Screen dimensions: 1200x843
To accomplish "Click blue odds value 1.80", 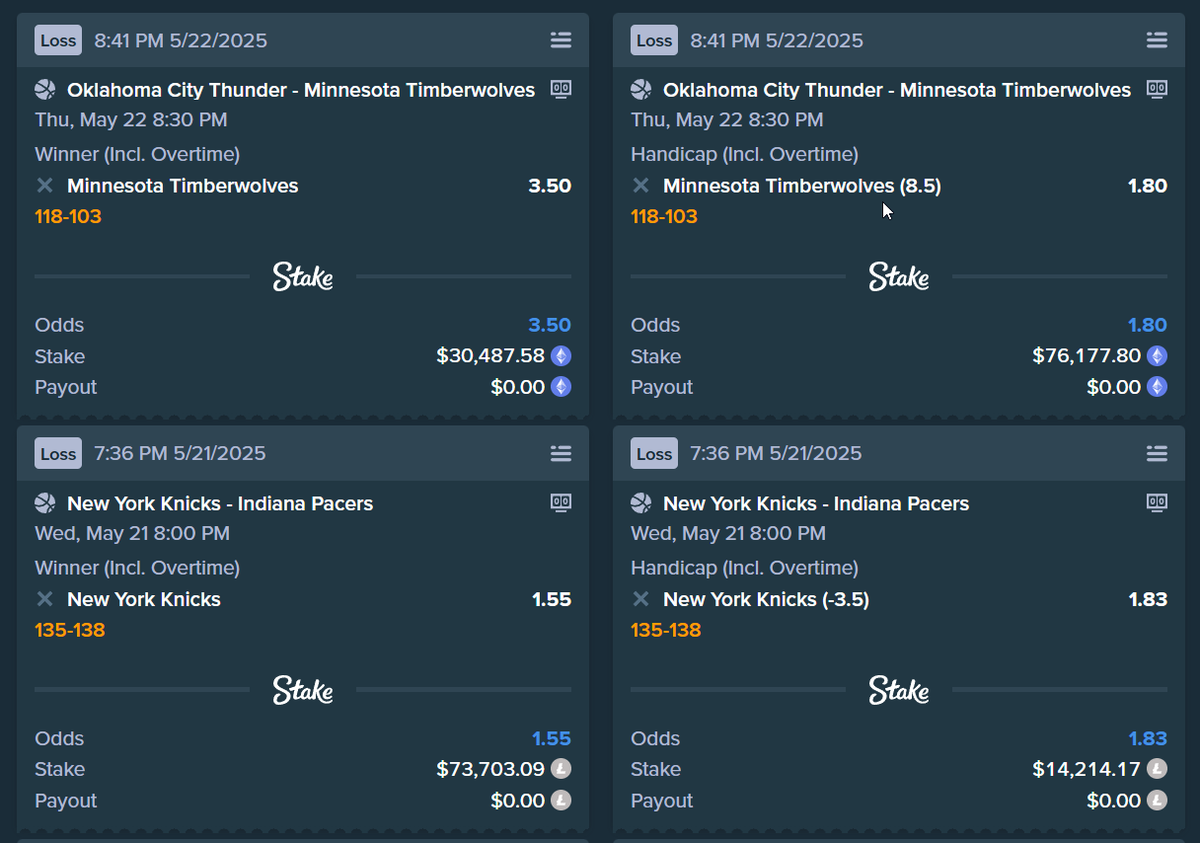I will [x=1147, y=325].
